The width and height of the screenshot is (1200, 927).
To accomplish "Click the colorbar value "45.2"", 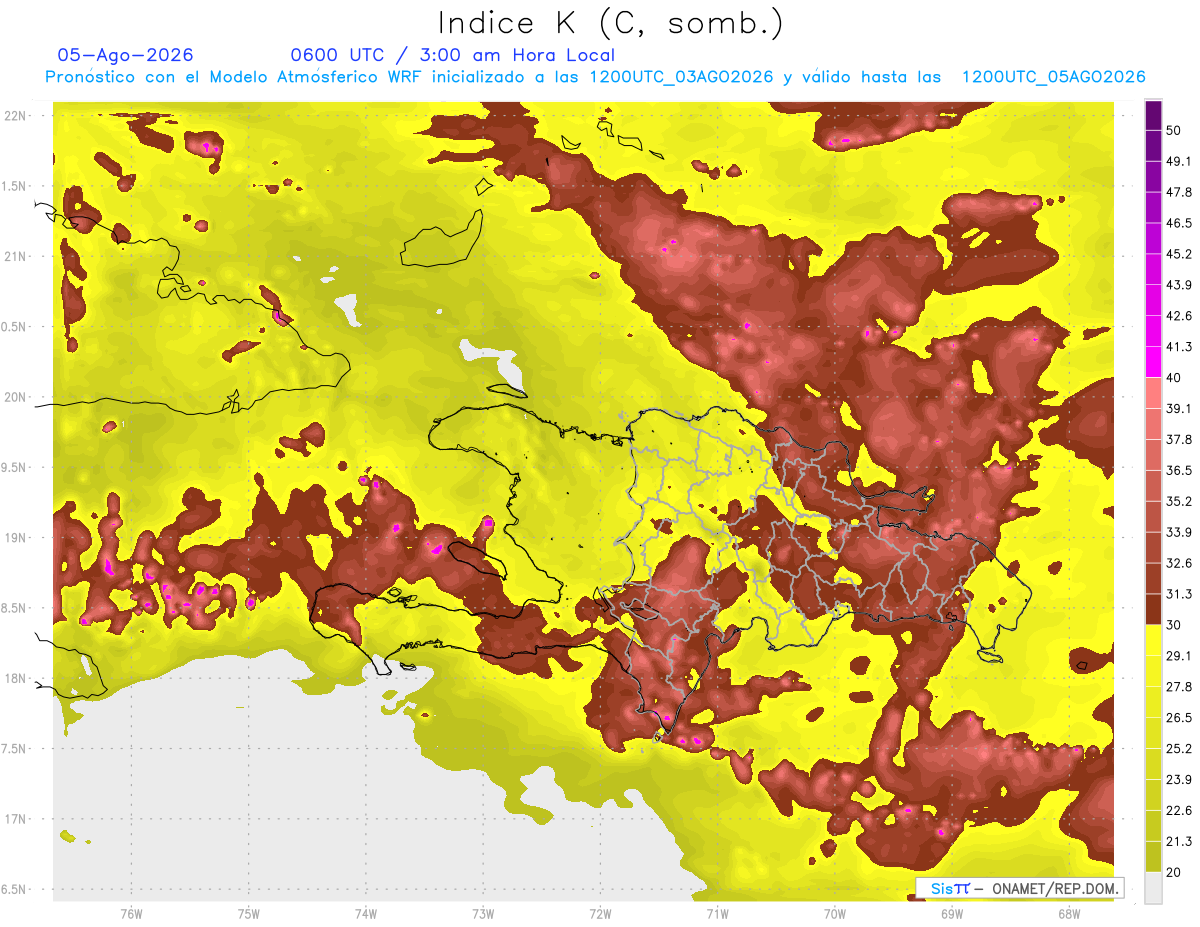I will (x=1179, y=254).
